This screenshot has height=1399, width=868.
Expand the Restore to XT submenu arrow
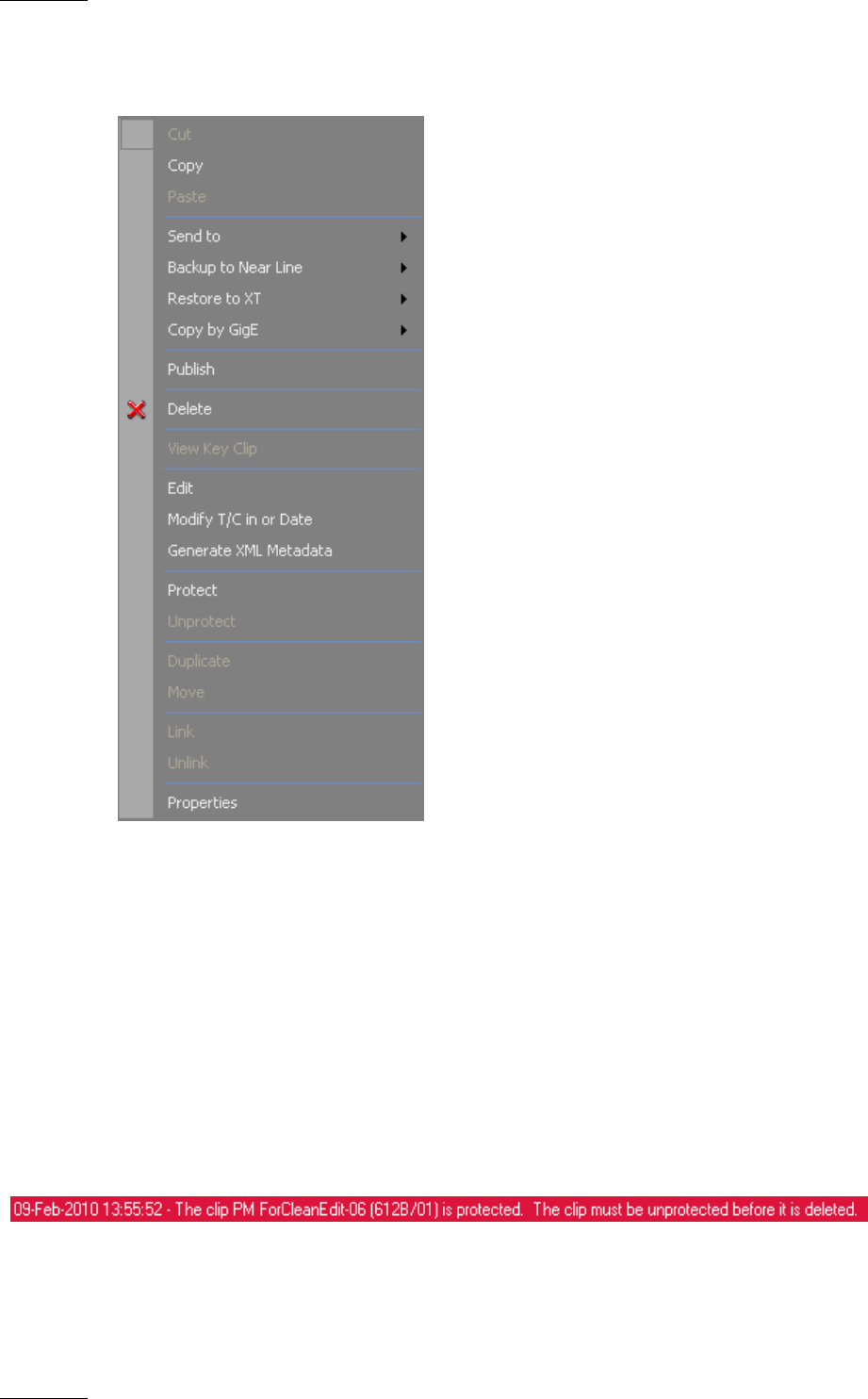click(403, 299)
